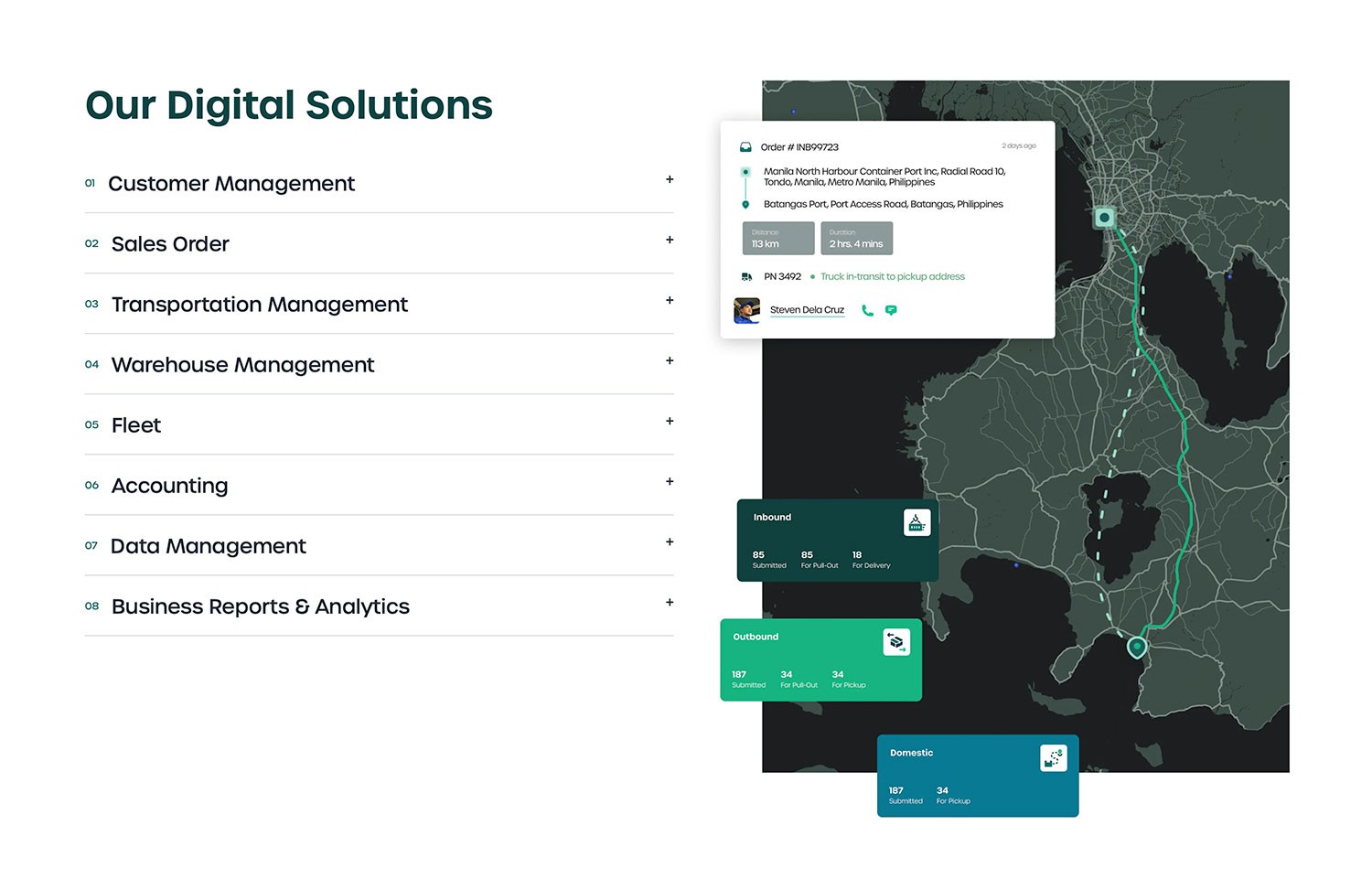Image resolution: width=1372 pixels, height=879 pixels.
Task: Open the Warehouse Management section title
Action: coord(242,365)
